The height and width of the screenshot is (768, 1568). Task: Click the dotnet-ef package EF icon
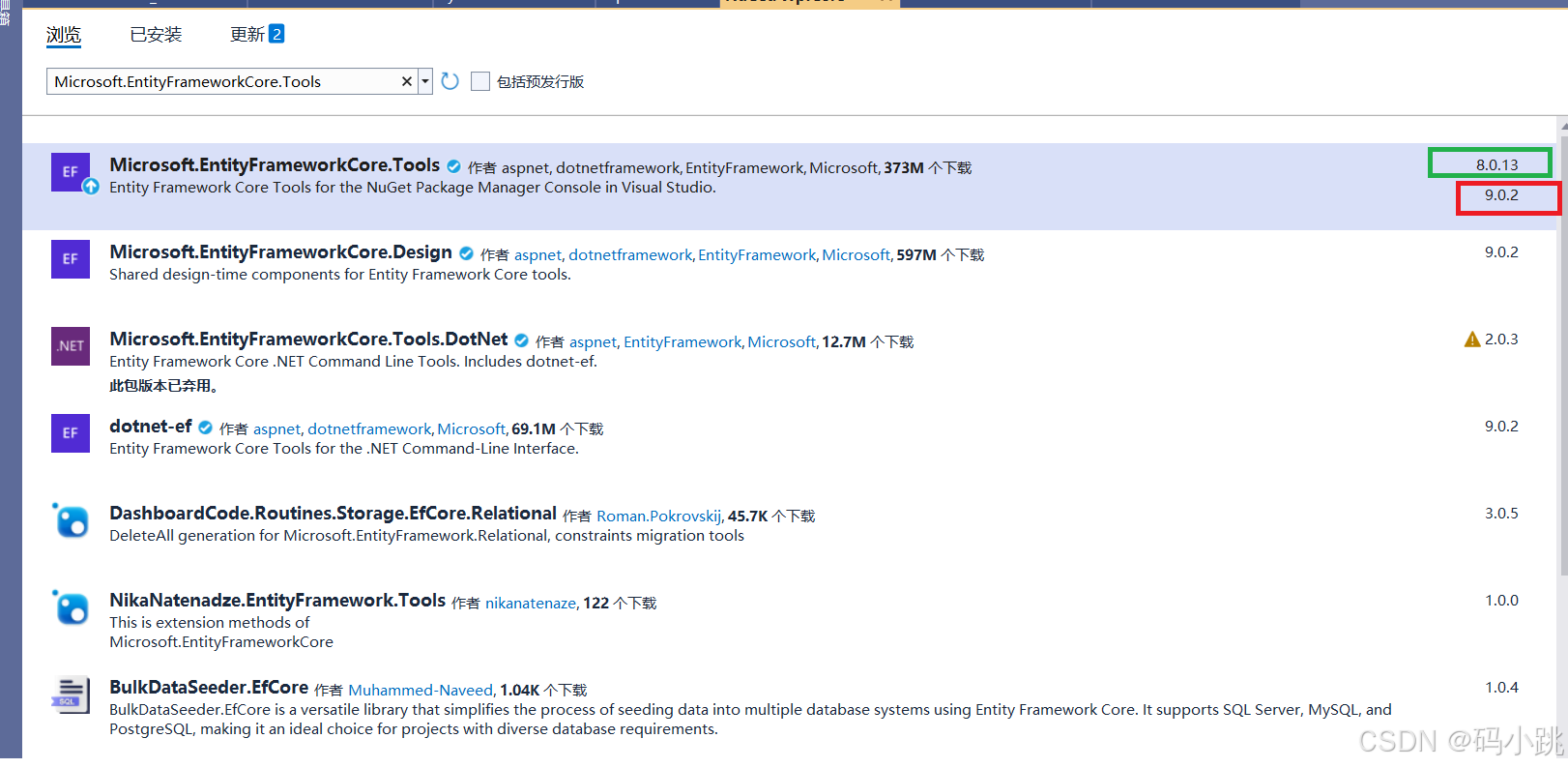click(x=71, y=433)
